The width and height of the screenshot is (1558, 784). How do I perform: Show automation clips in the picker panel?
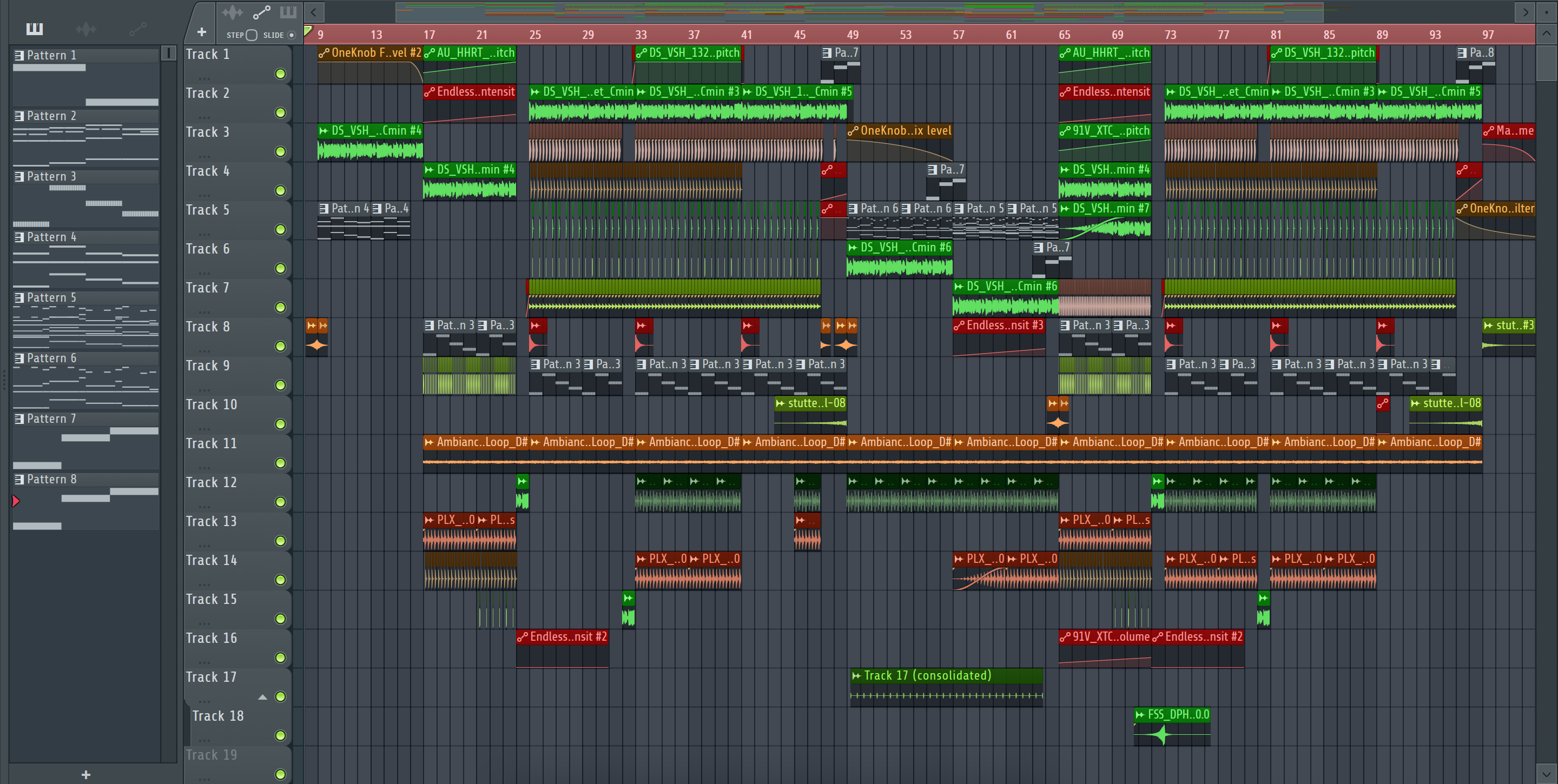[137, 29]
